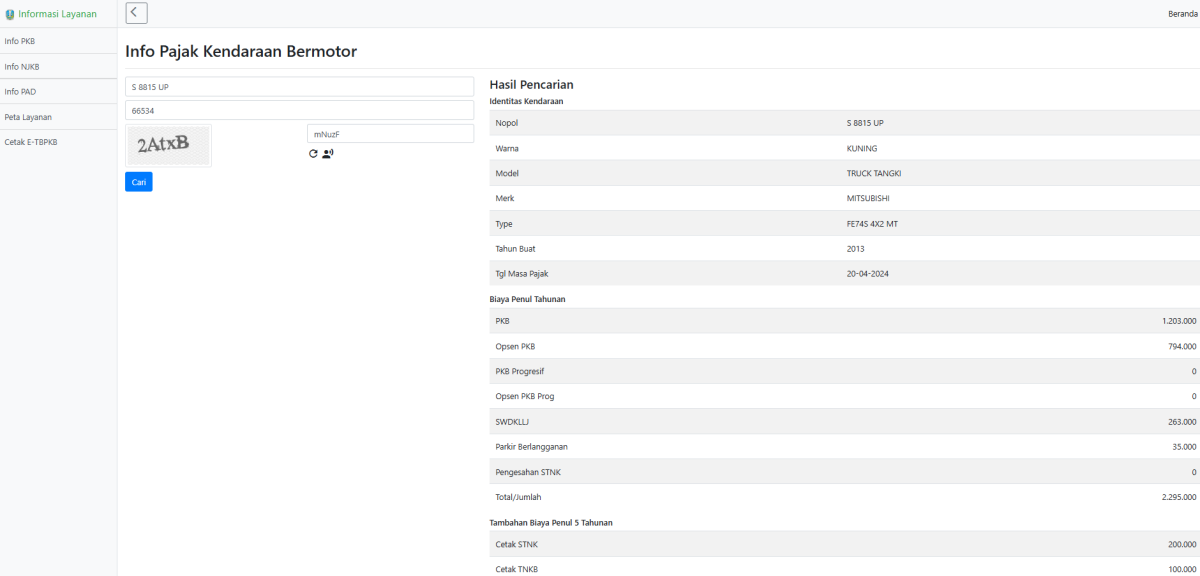Play the audio captcha
Screen dimensions: 1200x576
(327, 153)
